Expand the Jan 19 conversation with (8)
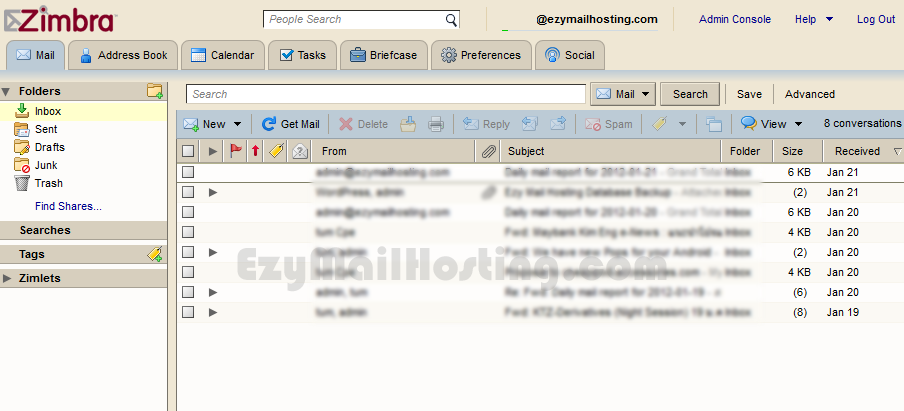Viewport: 904px width, 411px height. tap(213, 312)
